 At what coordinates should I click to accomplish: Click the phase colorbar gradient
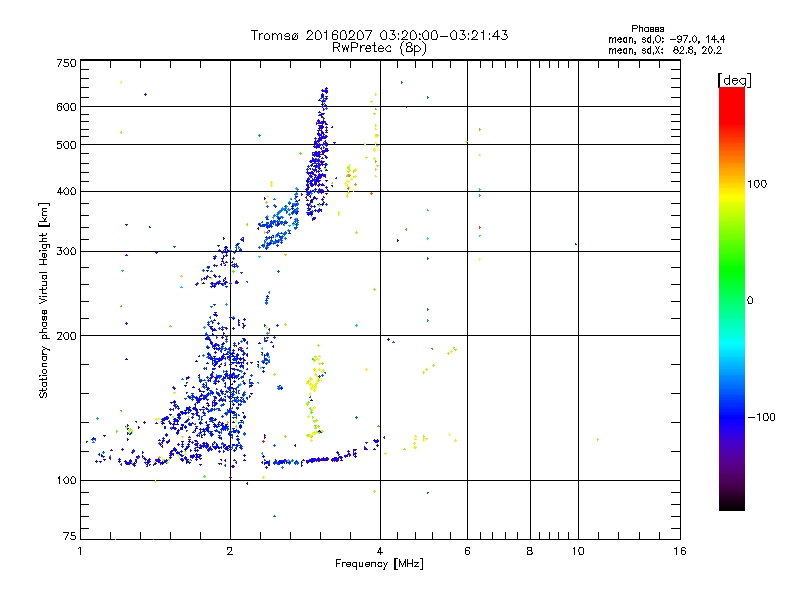coord(732,298)
